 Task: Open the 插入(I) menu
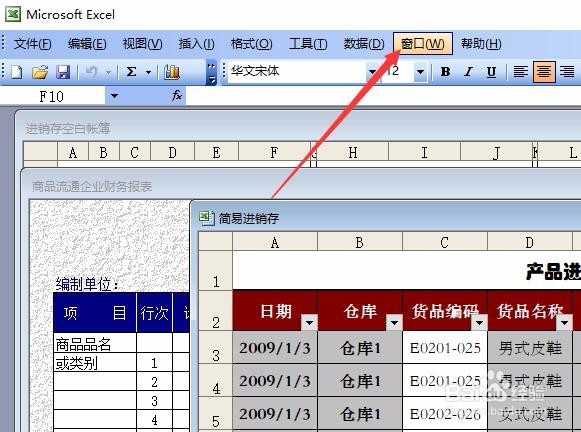coord(196,44)
